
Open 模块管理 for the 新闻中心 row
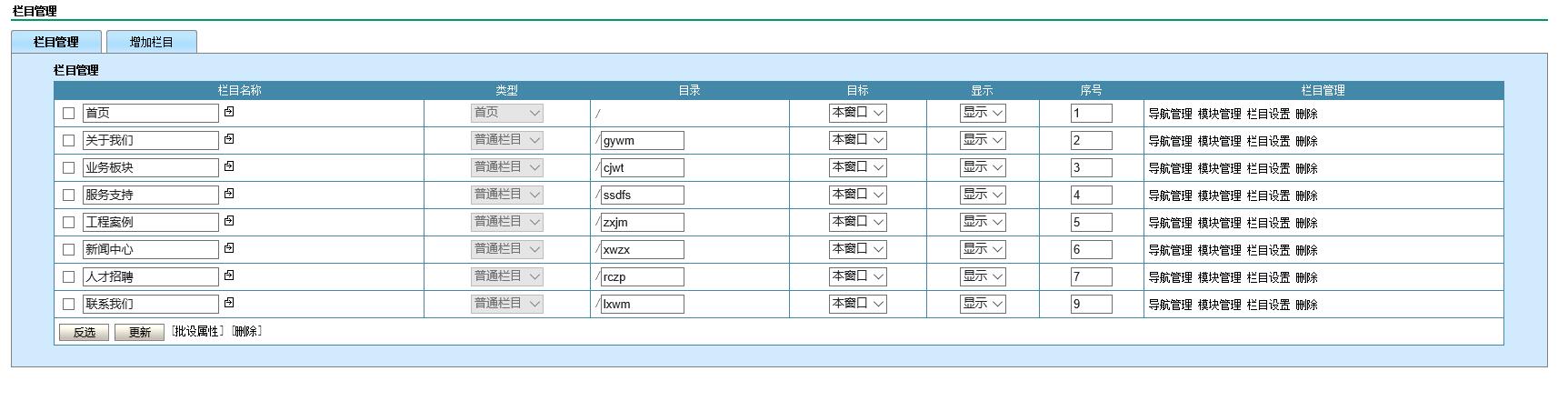1219,250
